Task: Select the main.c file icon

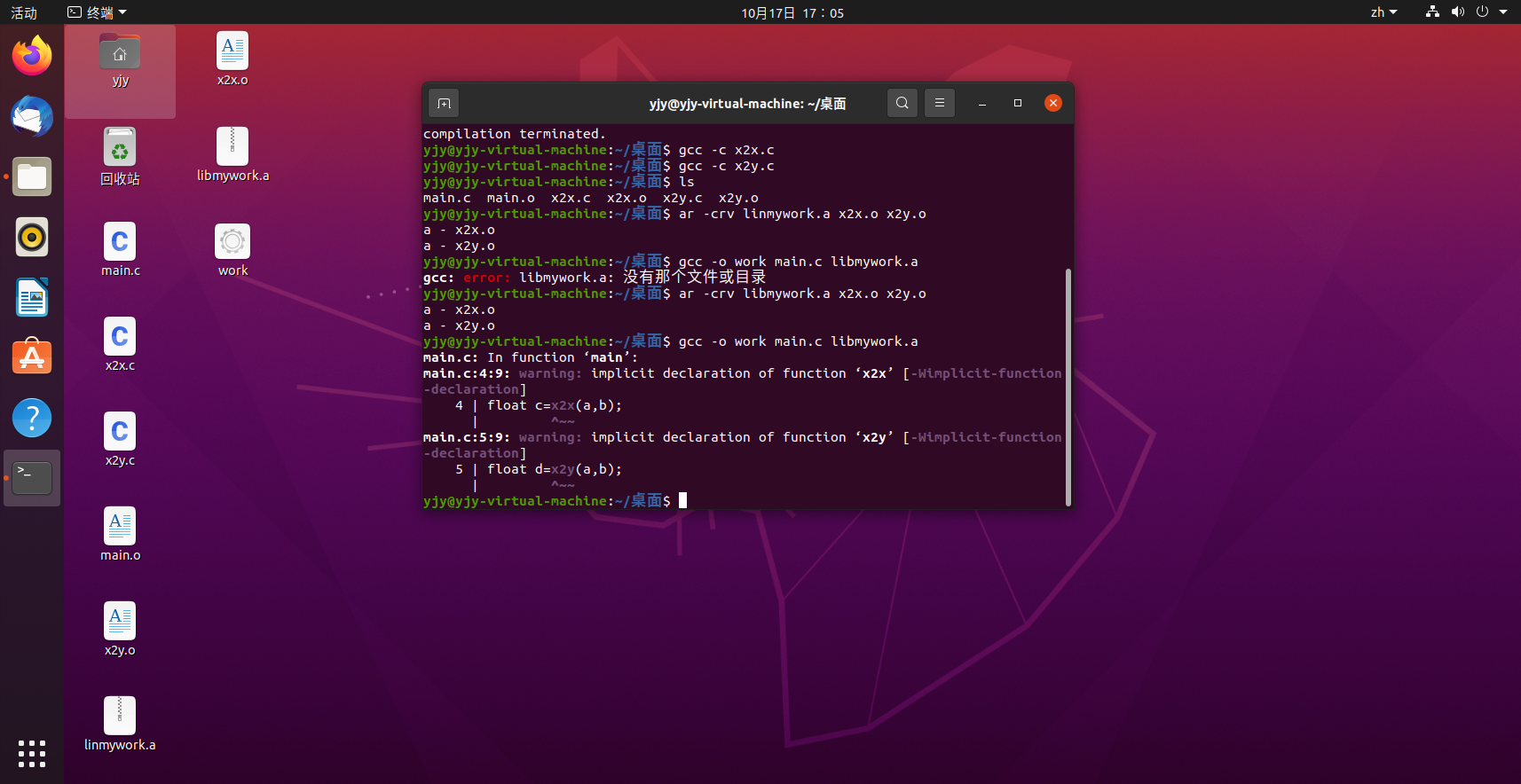Action: pyautogui.click(x=120, y=250)
